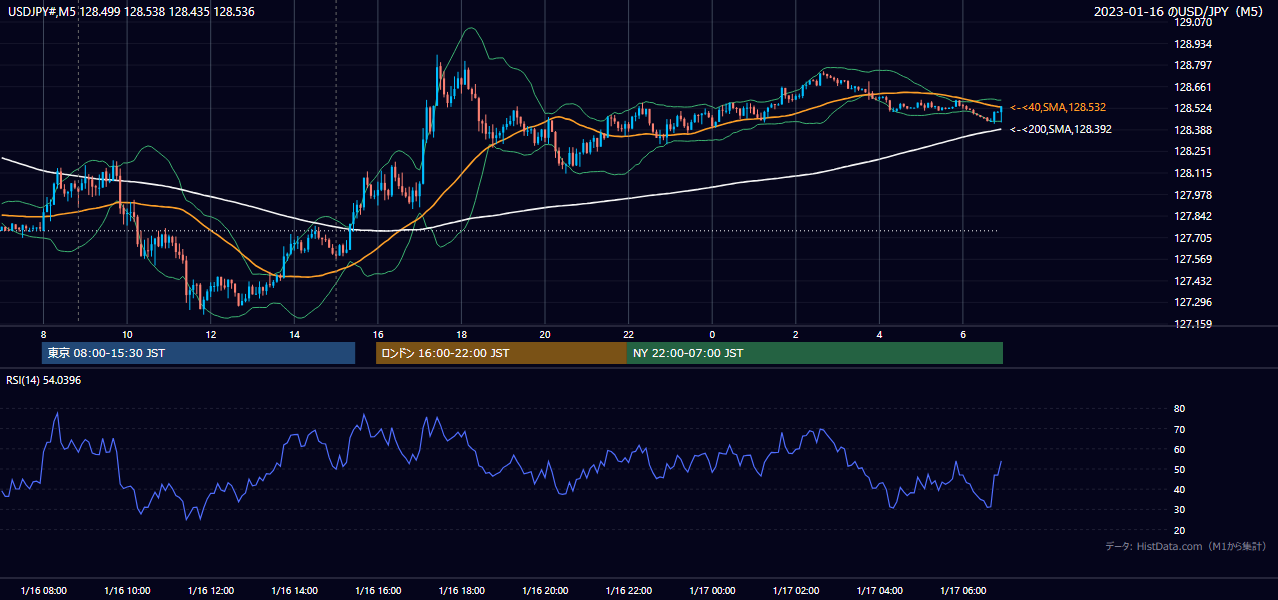Click the hour tick 0 under price chart

[x=712, y=333]
